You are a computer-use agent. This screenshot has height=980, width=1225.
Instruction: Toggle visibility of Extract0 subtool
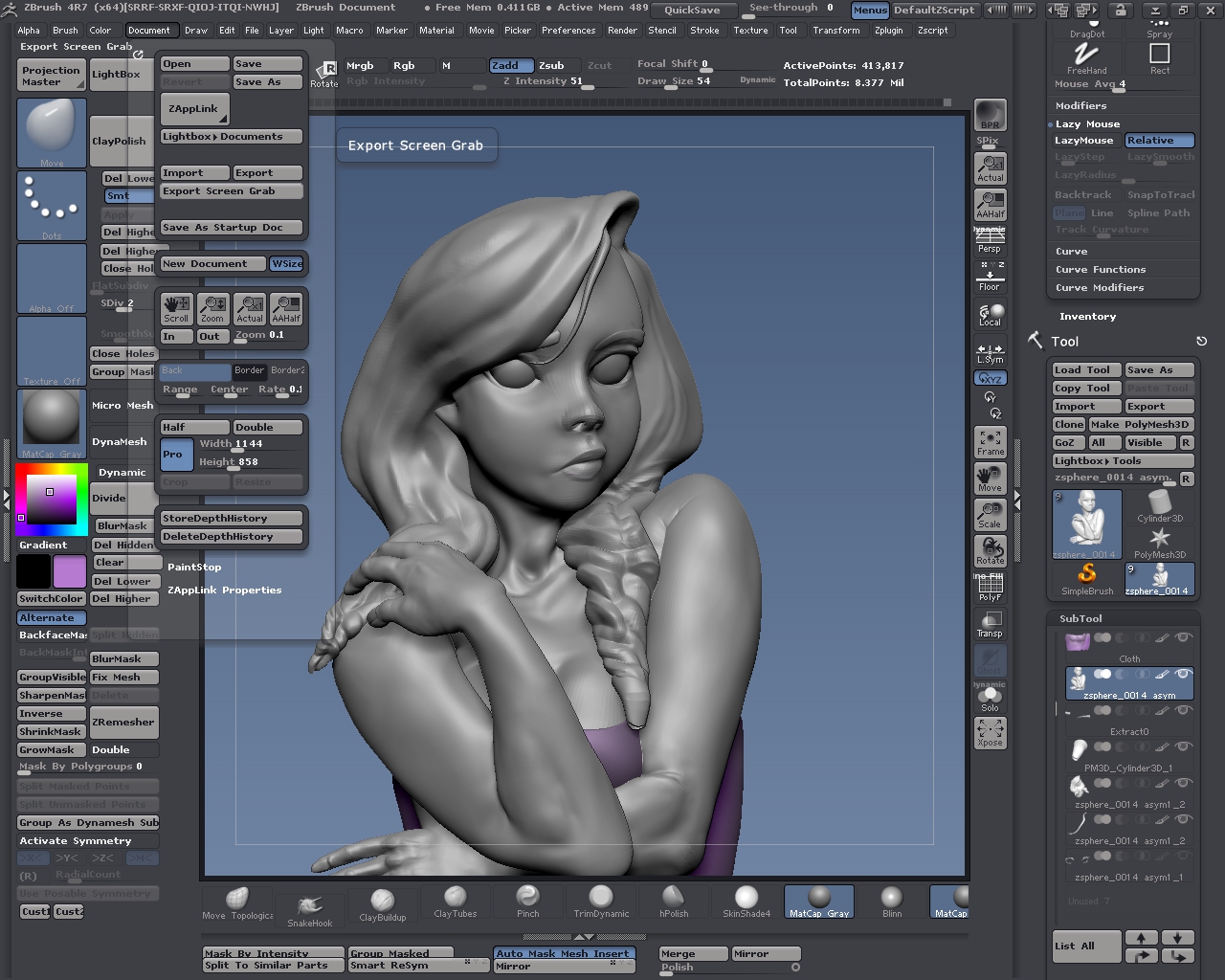pos(1184,710)
